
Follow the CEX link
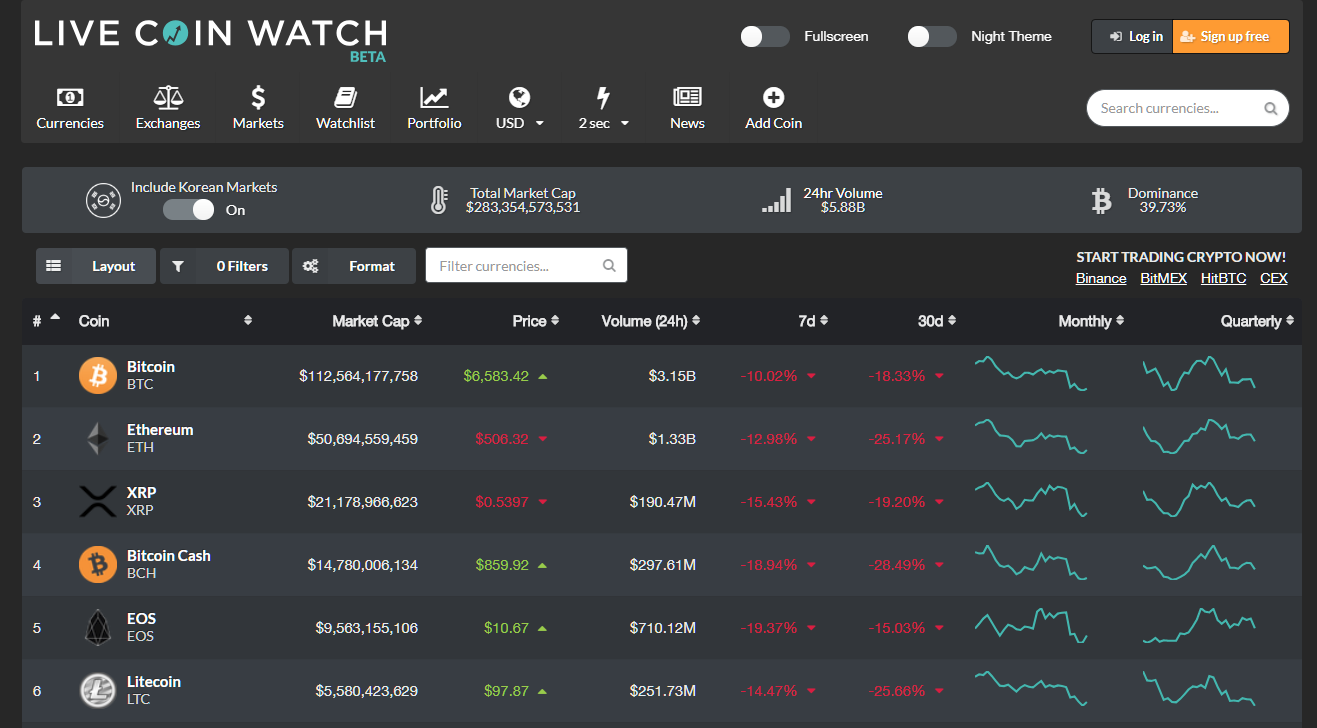click(1273, 278)
